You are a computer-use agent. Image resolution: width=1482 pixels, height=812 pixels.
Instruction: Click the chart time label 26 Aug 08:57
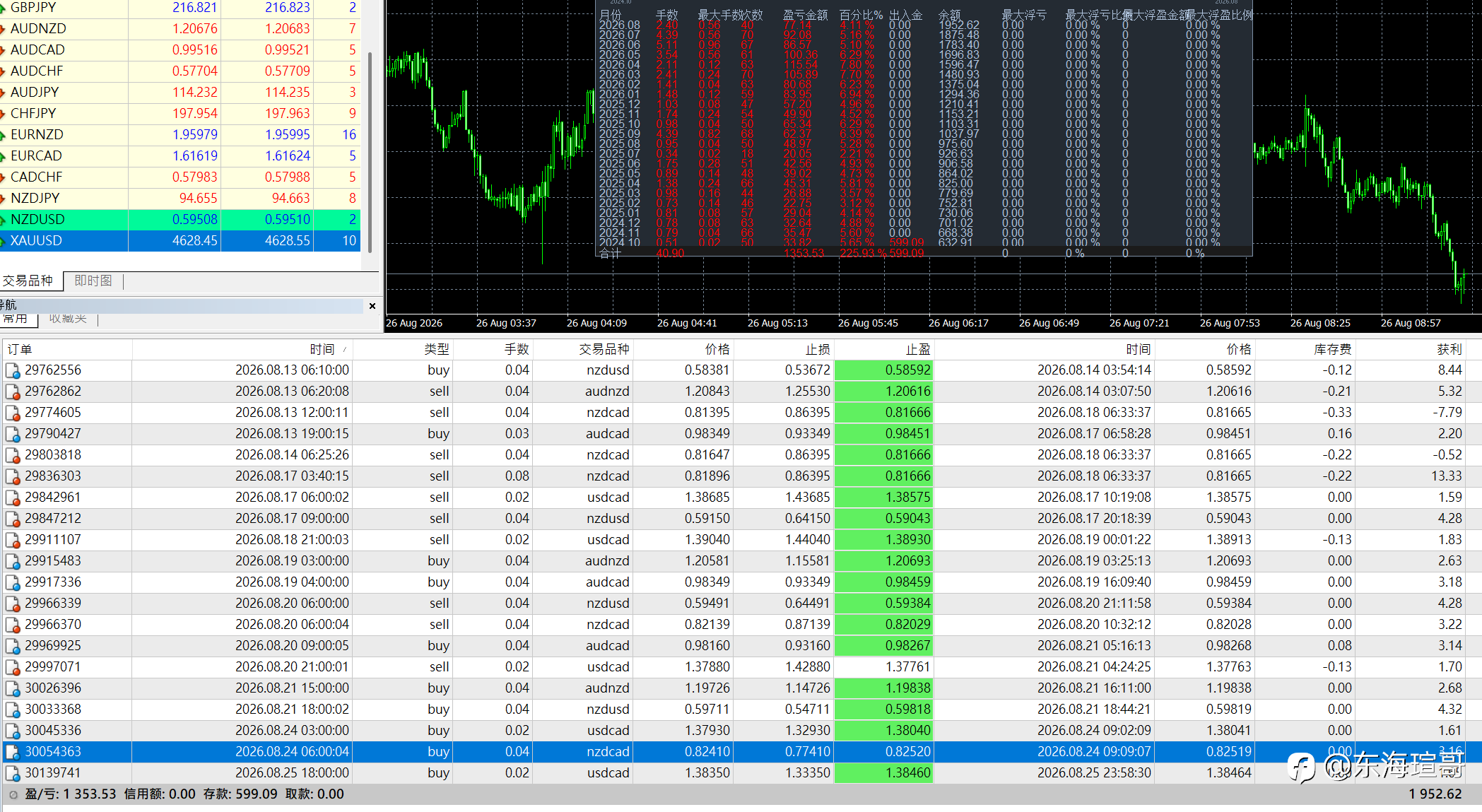[x=1411, y=323]
